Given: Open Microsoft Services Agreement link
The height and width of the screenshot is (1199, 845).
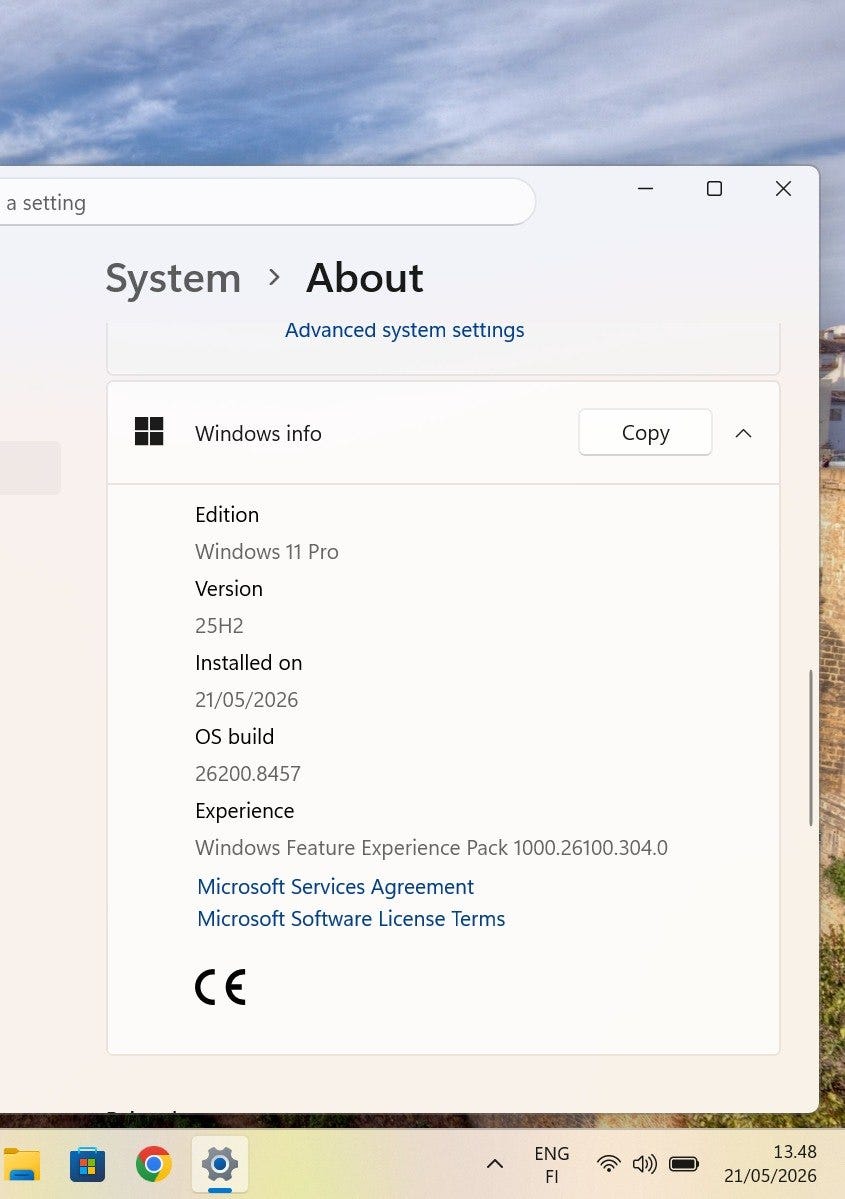Looking at the screenshot, I should 336,886.
